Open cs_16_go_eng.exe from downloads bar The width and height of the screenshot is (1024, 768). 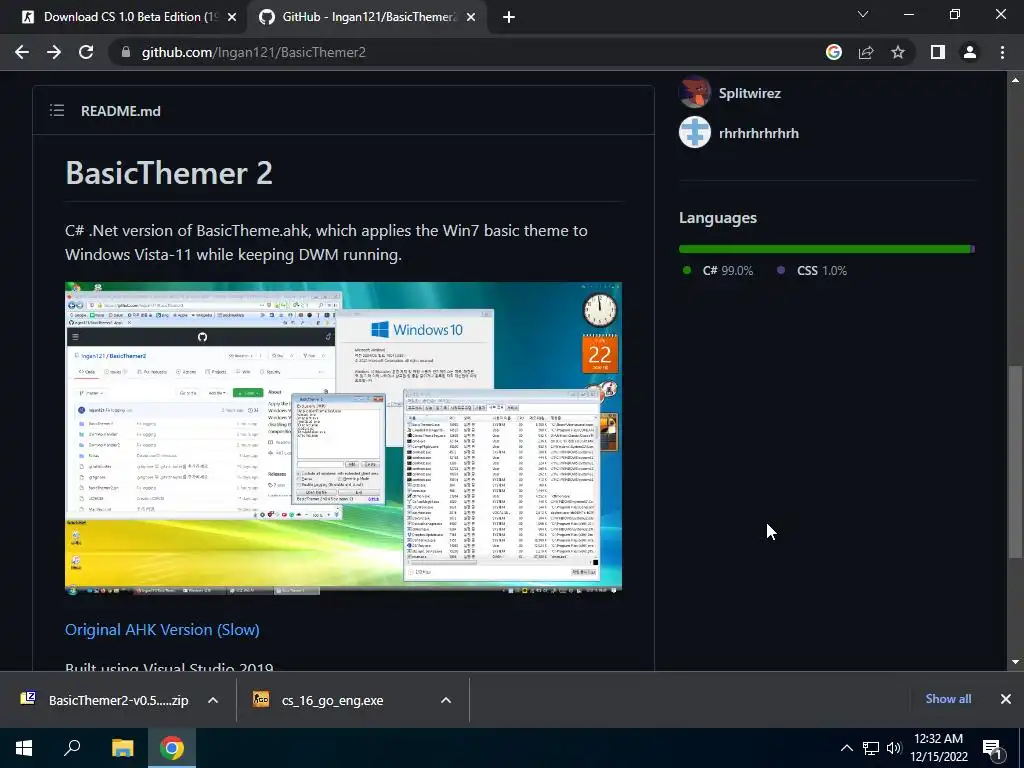point(318,700)
